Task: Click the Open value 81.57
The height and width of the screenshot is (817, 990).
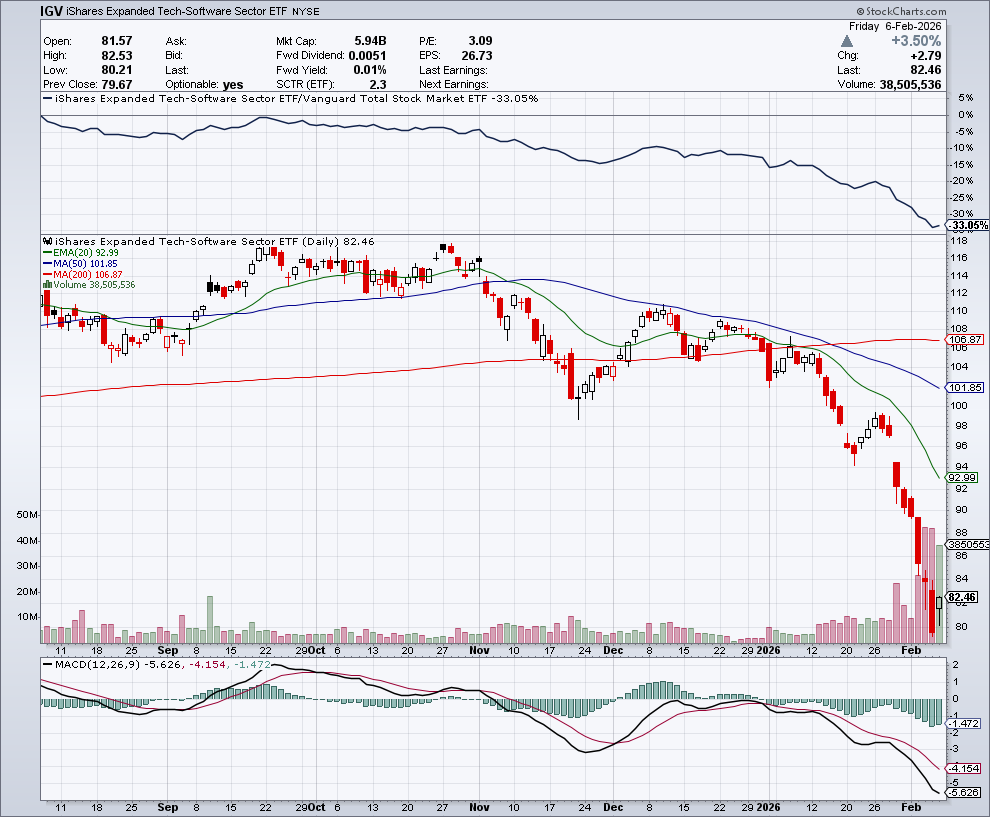Action: click(x=117, y=41)
